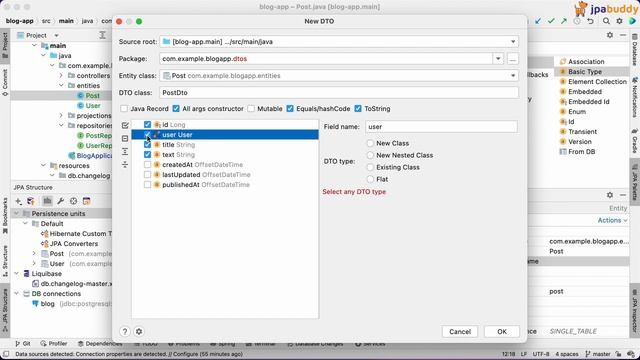This screenshot has width=640, height=360.
Task: Expand the controllers folder in Project tree
Action: click(61, 76)
